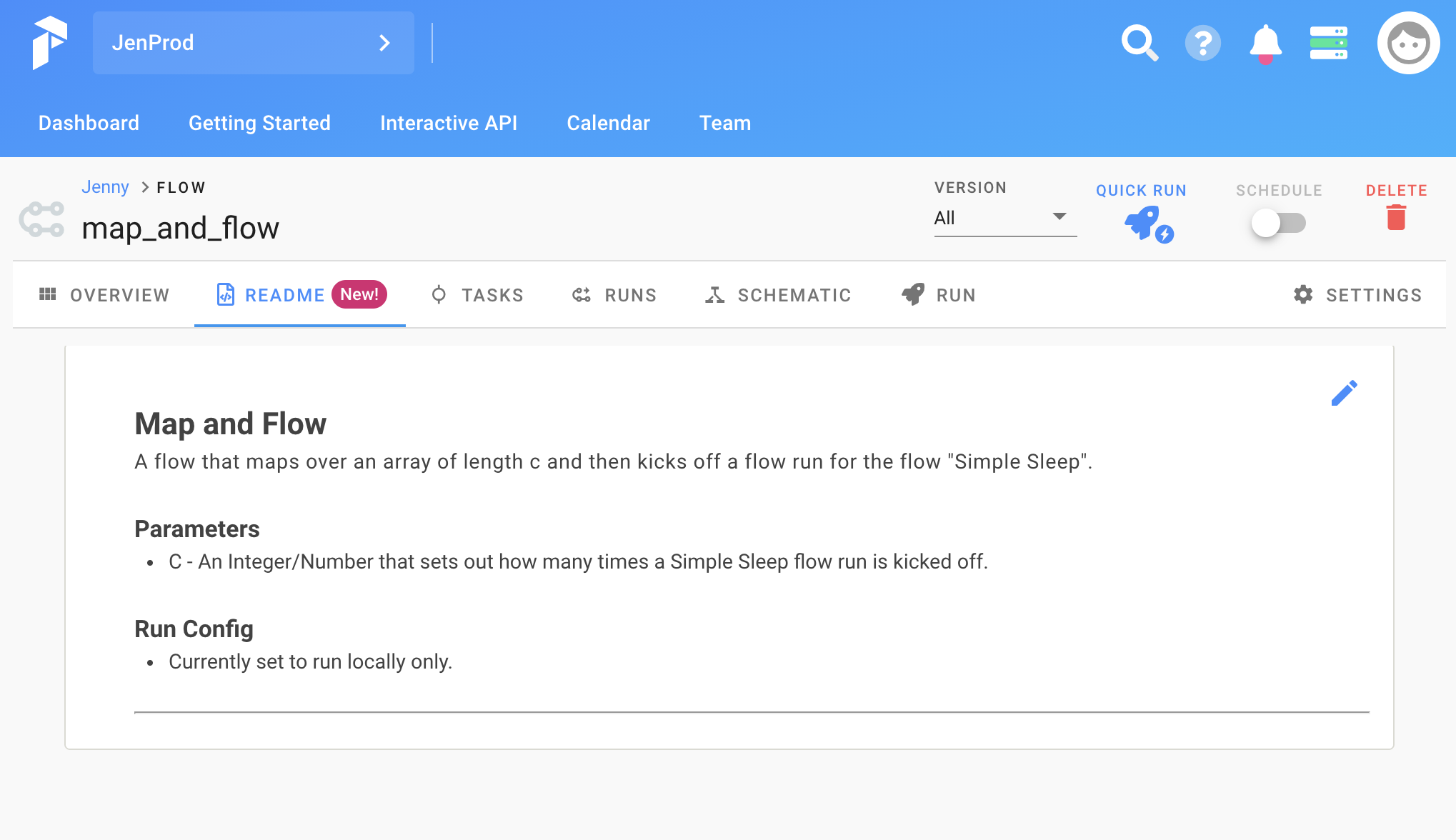
Task: Open the search magnifier icon
Action: click(x=1139, y=43)
